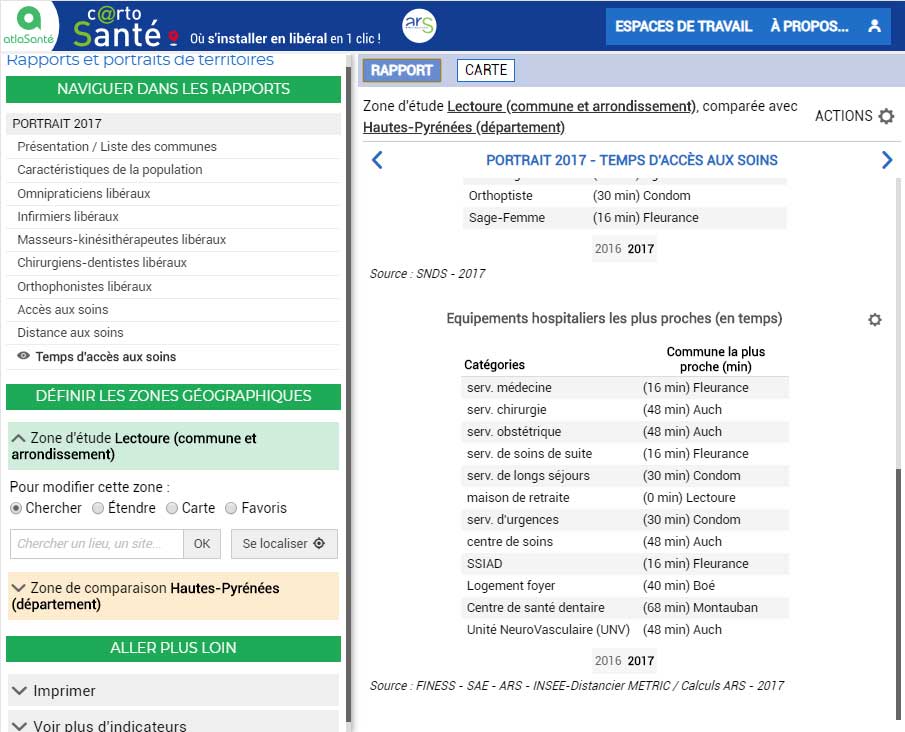Click the Chercher un lieu search field
The image size is (905, 732).
pos(97,544)
